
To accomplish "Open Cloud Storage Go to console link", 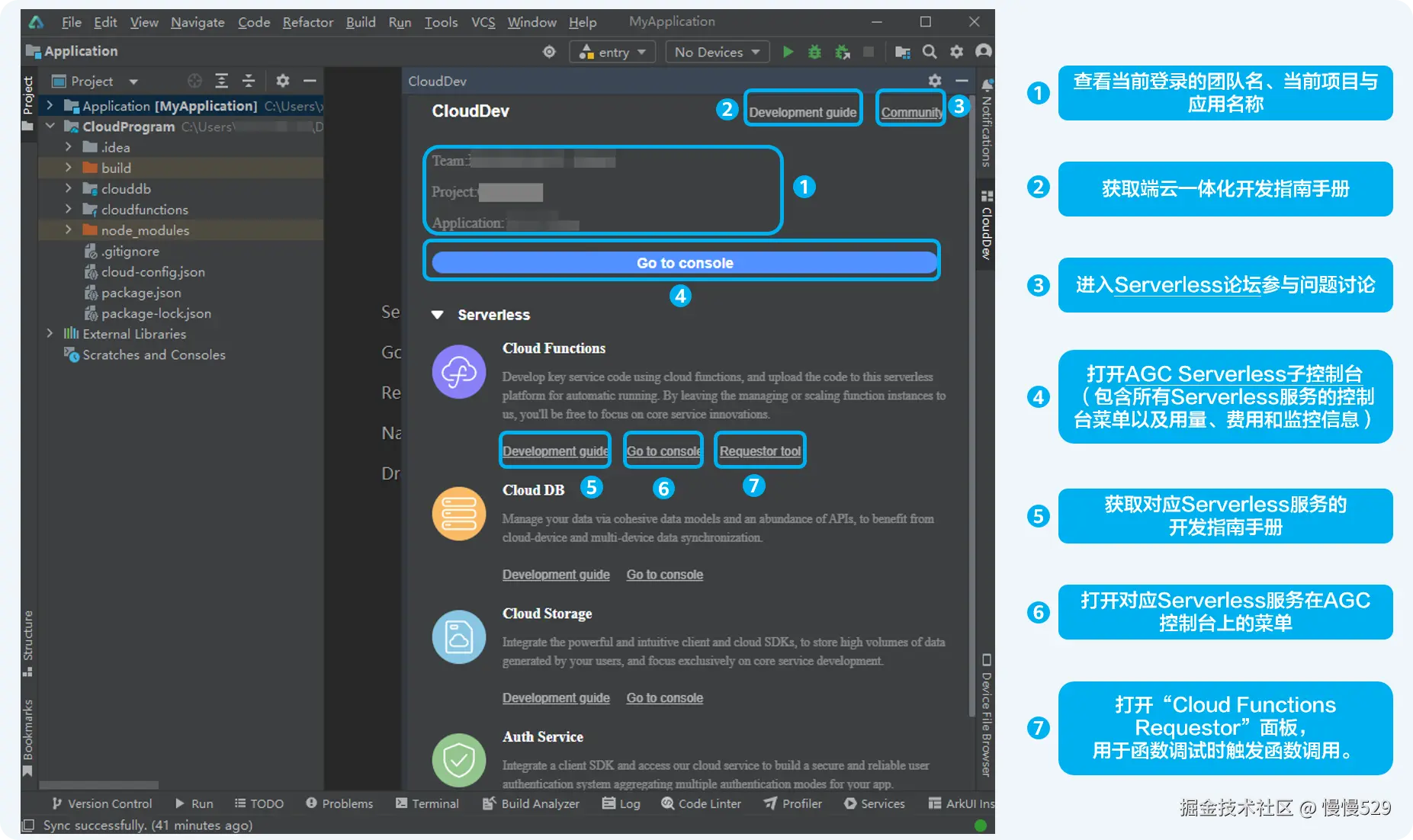I will 664,698.
